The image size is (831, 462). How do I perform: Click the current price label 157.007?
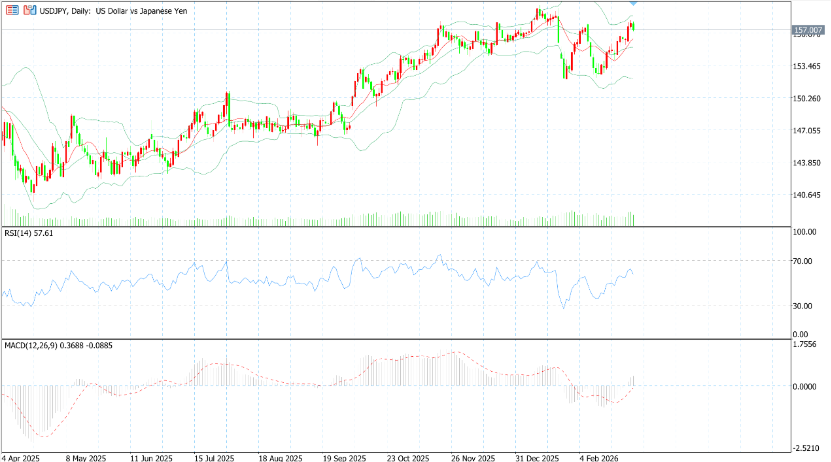click(808, 30)
